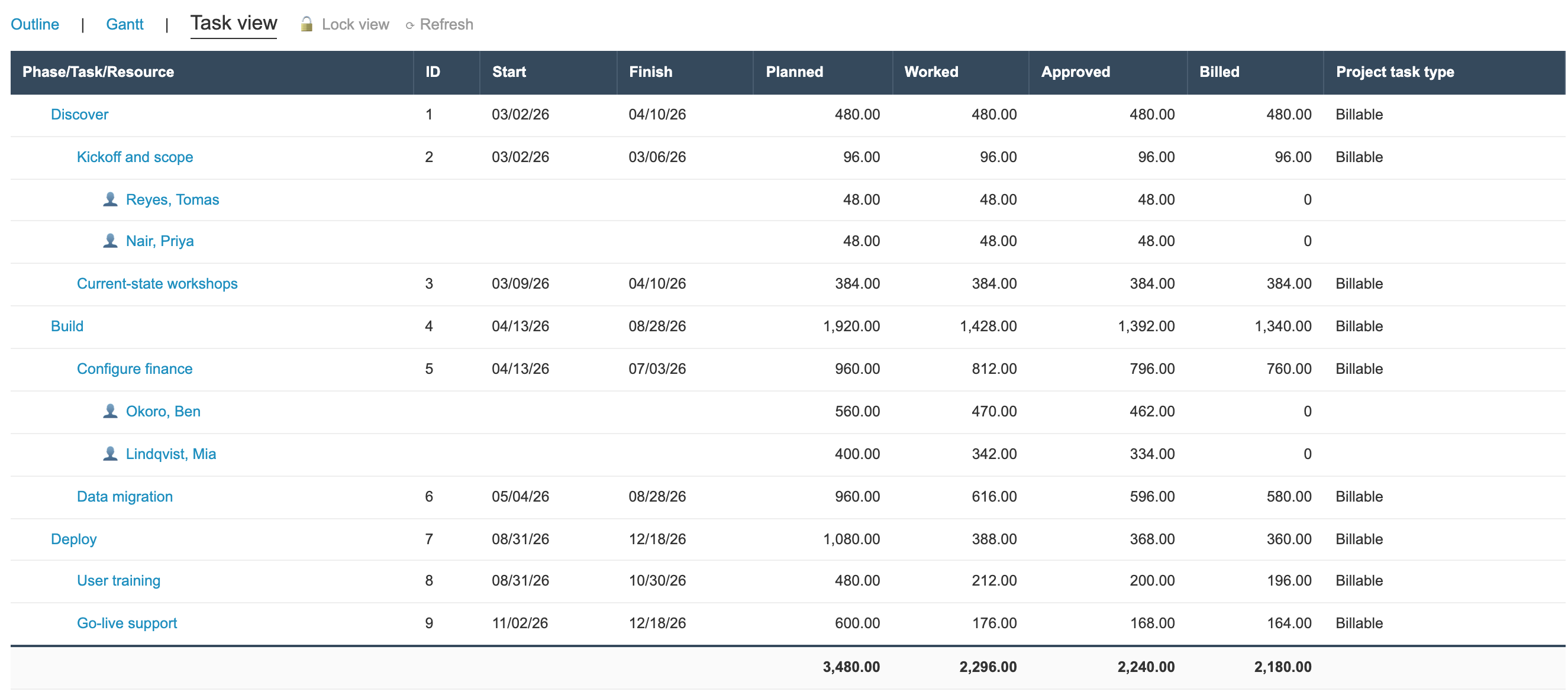Click User training approved value 200.00
This screenshot has height=698, width=1568.
tap(1152, 580)
